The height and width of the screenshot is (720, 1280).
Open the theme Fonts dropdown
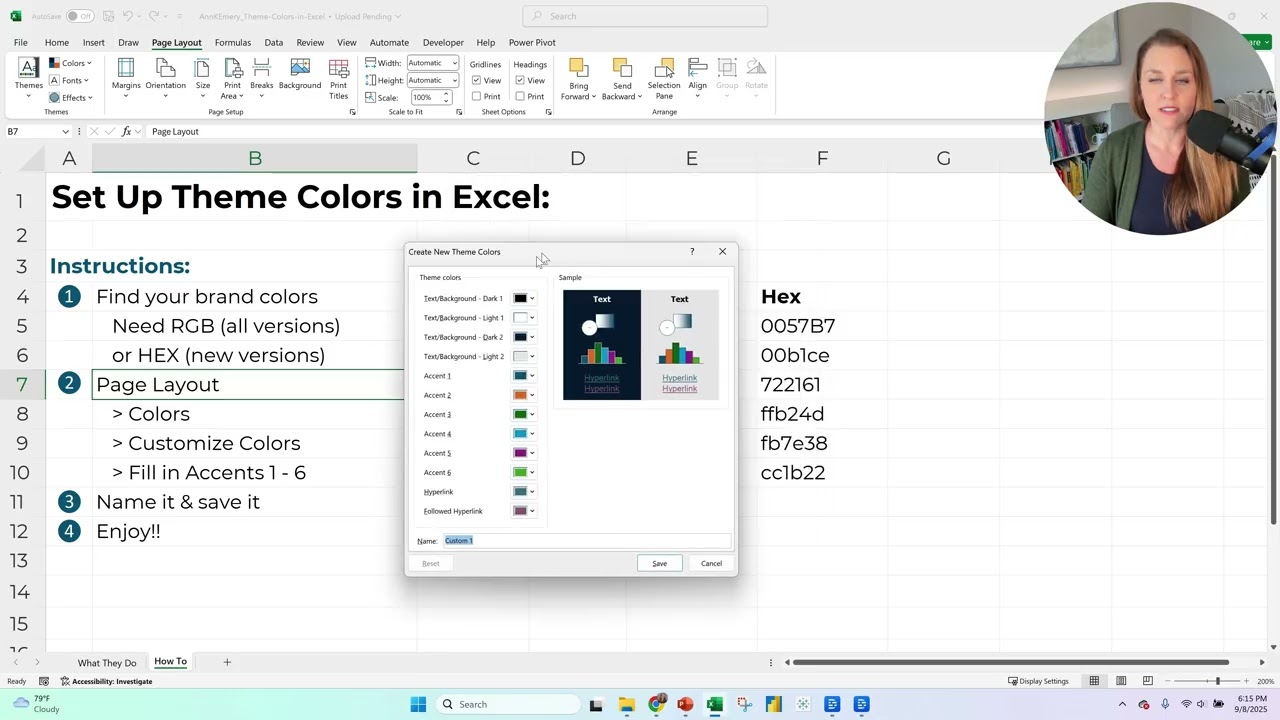69,80
